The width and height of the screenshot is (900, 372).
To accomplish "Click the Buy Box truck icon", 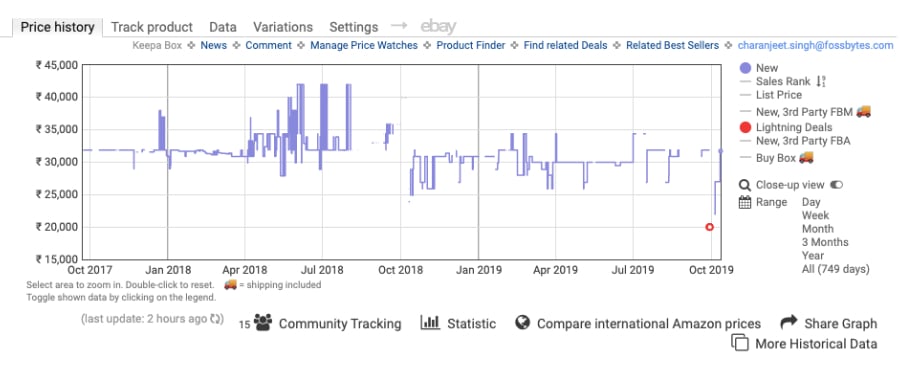I will pyautogui.click(x=806, y=157).
